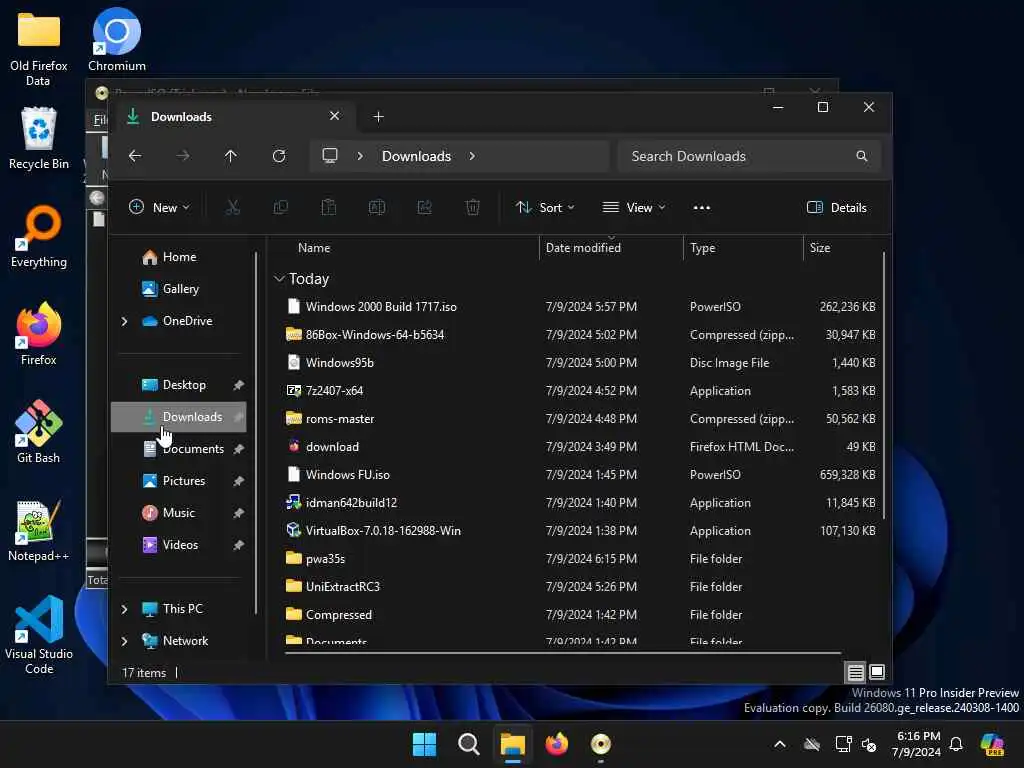Switch to details list view icon in status bar
This screenshot has width=1024, height=768.
[x=856, y=672]
